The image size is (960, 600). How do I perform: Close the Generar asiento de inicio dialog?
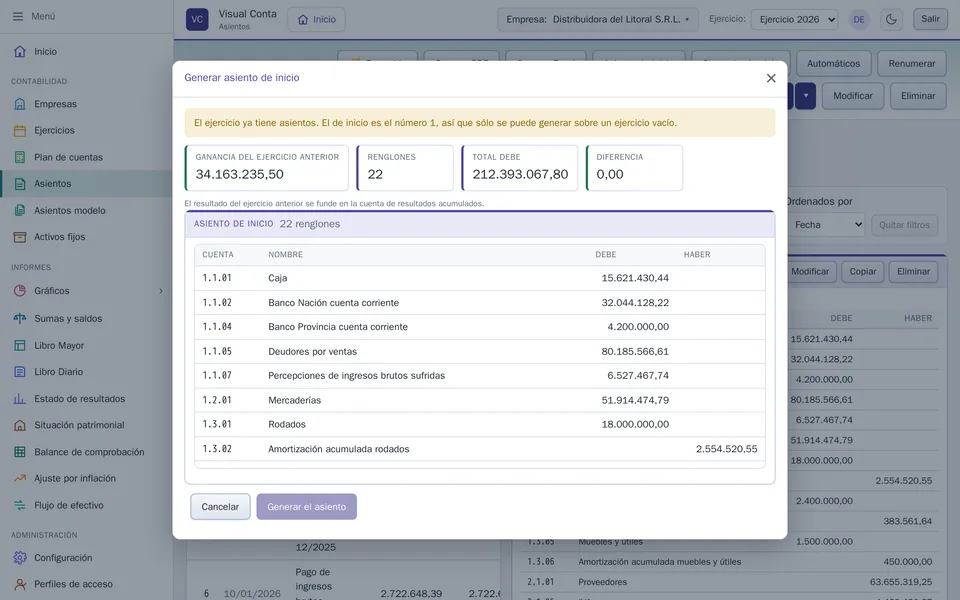pyautogui.click(x=771, y=78)
